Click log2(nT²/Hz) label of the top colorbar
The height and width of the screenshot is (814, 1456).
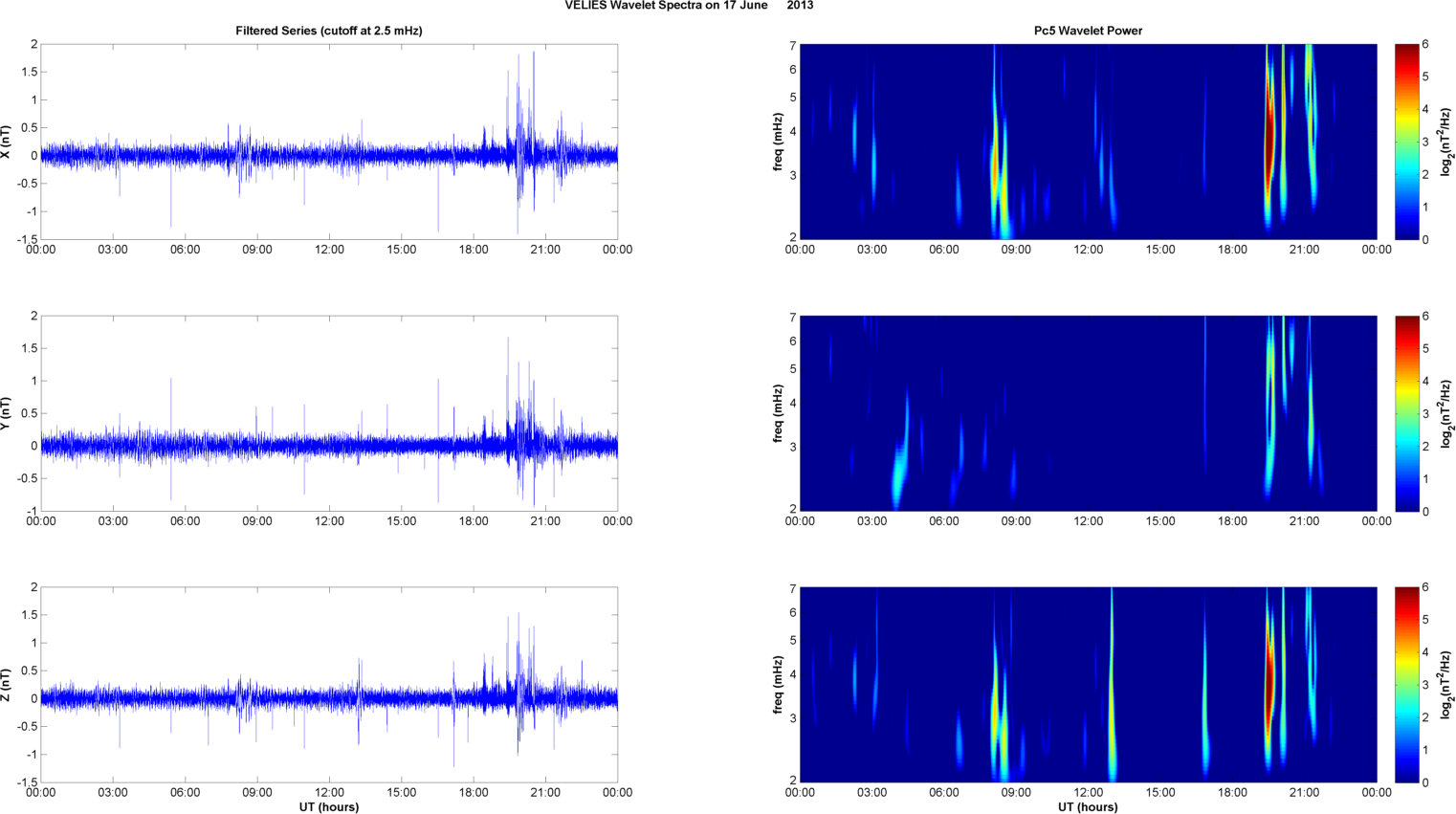[x=1447, y=142]
